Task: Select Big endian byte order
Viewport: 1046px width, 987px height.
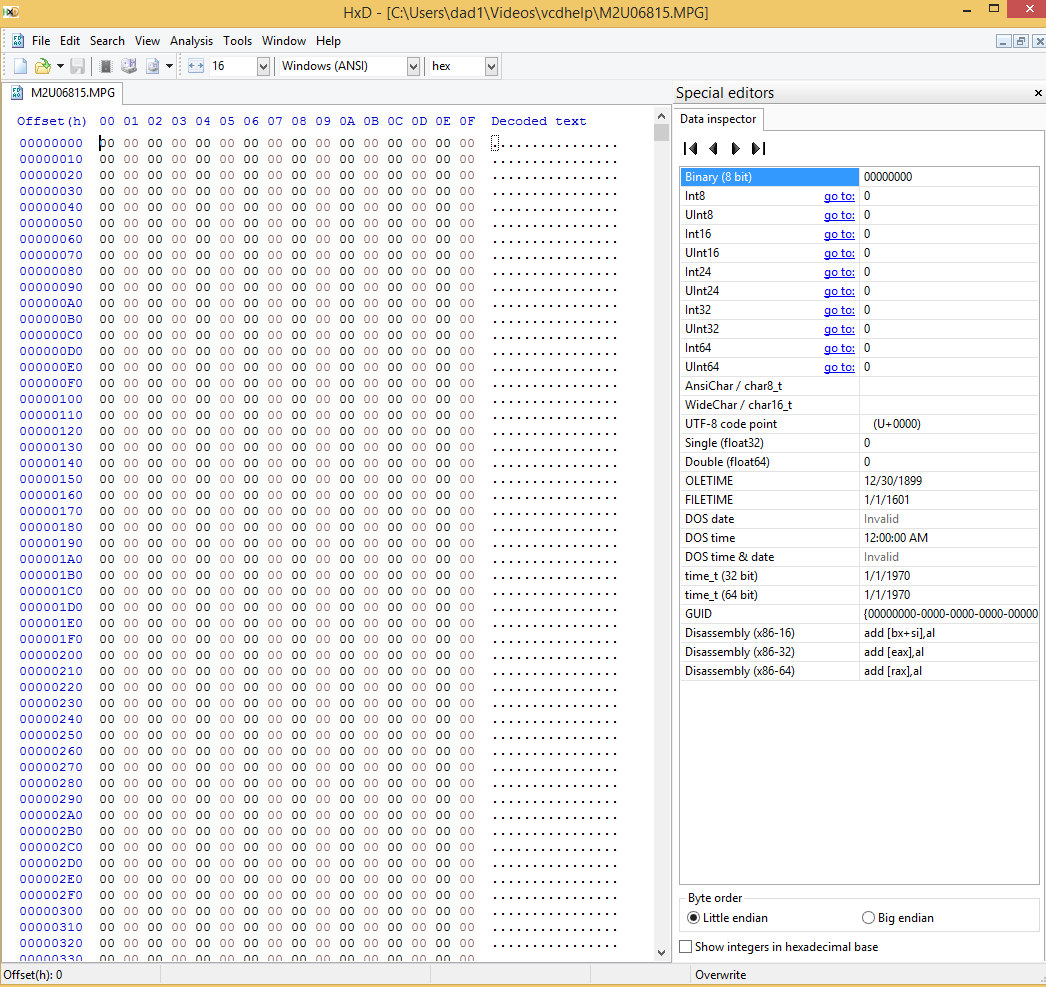Action: (x=868, y=918)
